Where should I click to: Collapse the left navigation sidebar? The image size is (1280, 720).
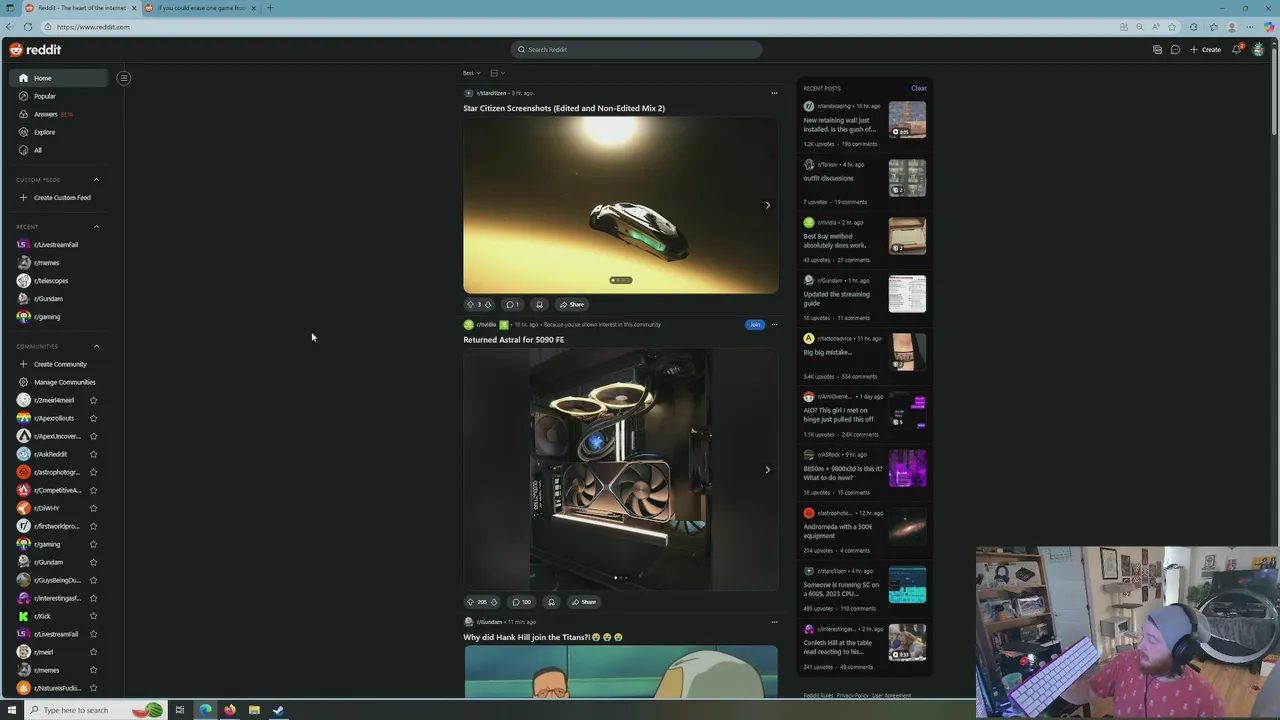124,78
